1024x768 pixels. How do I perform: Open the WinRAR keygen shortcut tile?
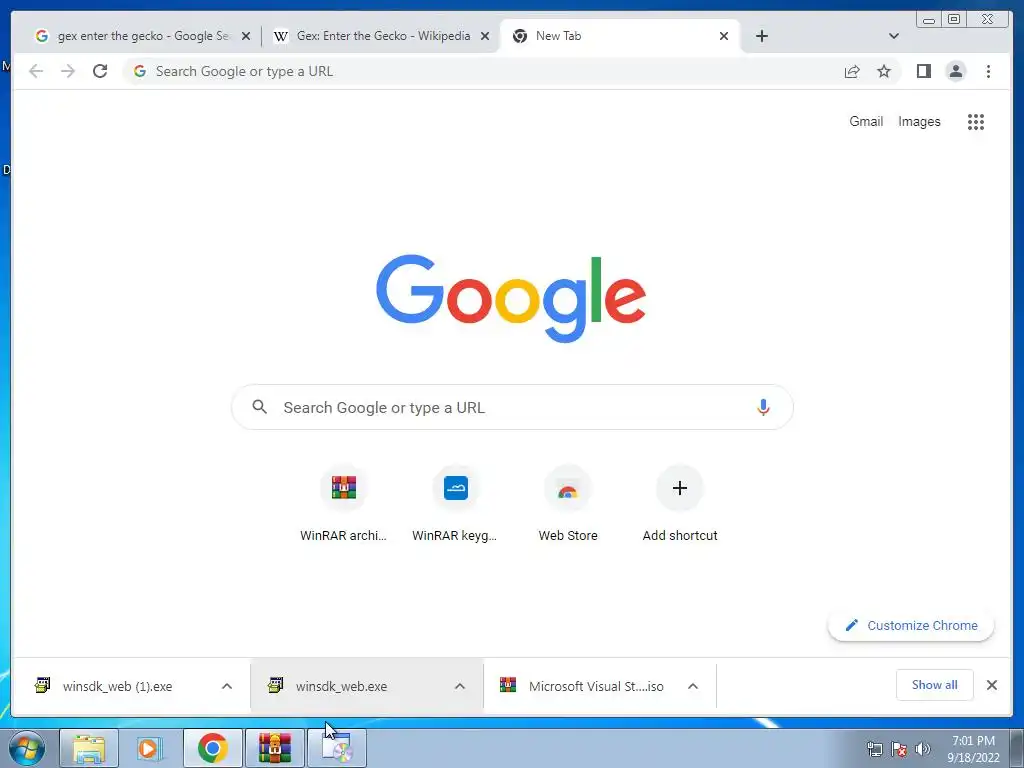pyautogui.click(x=455, y=504)
